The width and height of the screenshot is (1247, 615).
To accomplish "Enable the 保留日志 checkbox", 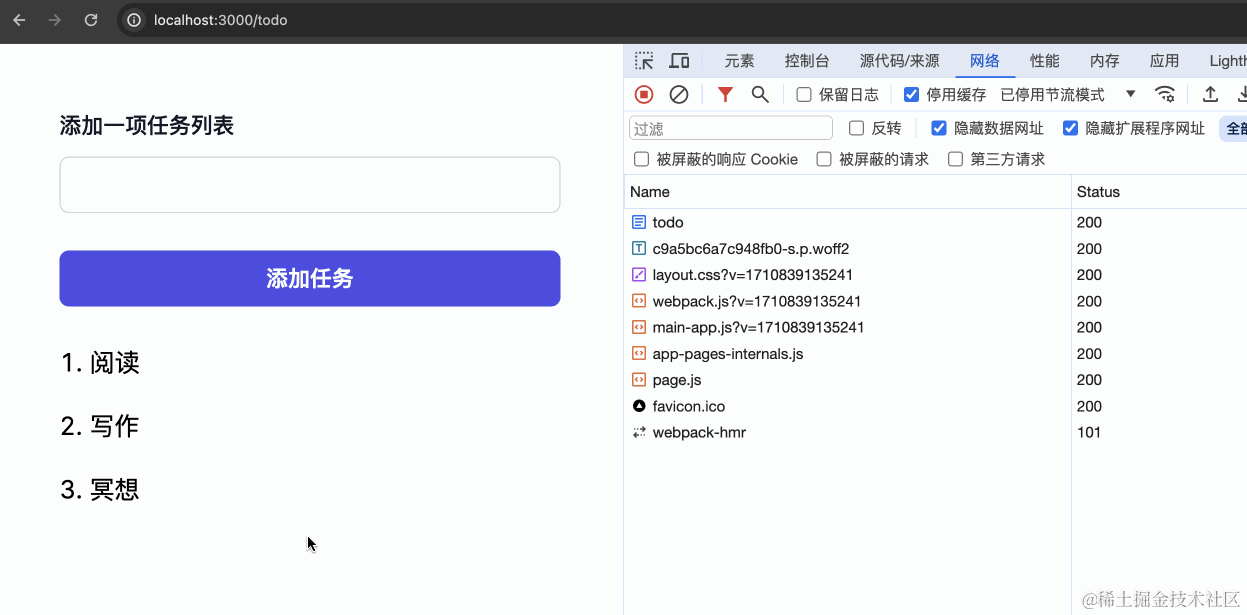I will tap(804, 95).
